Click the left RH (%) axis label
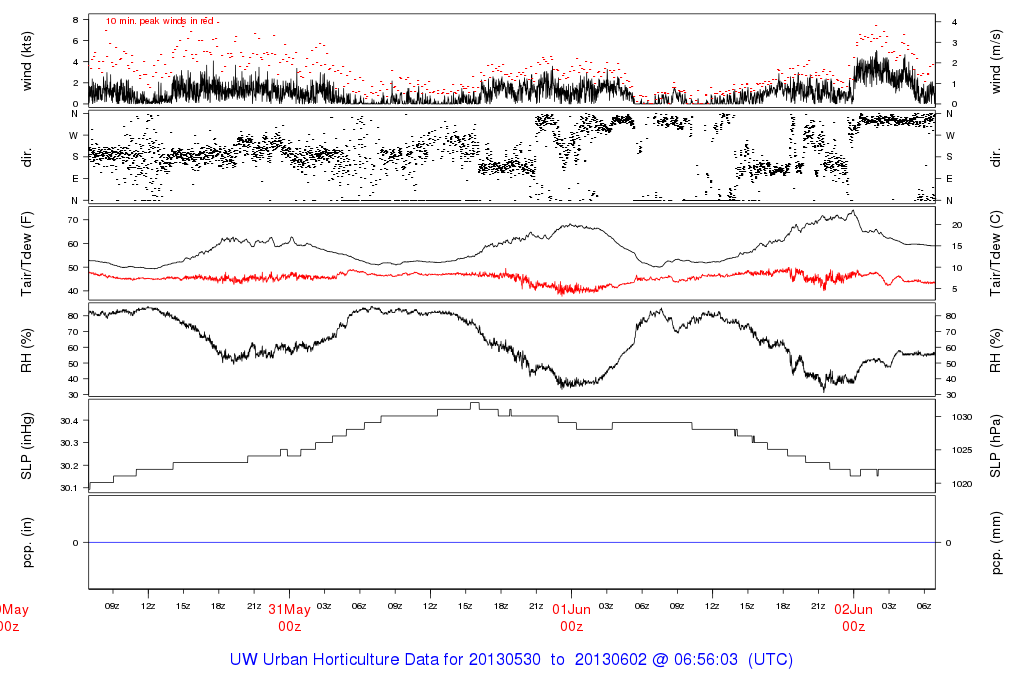This screenshot has width=1024, height=700. point(26,350)
